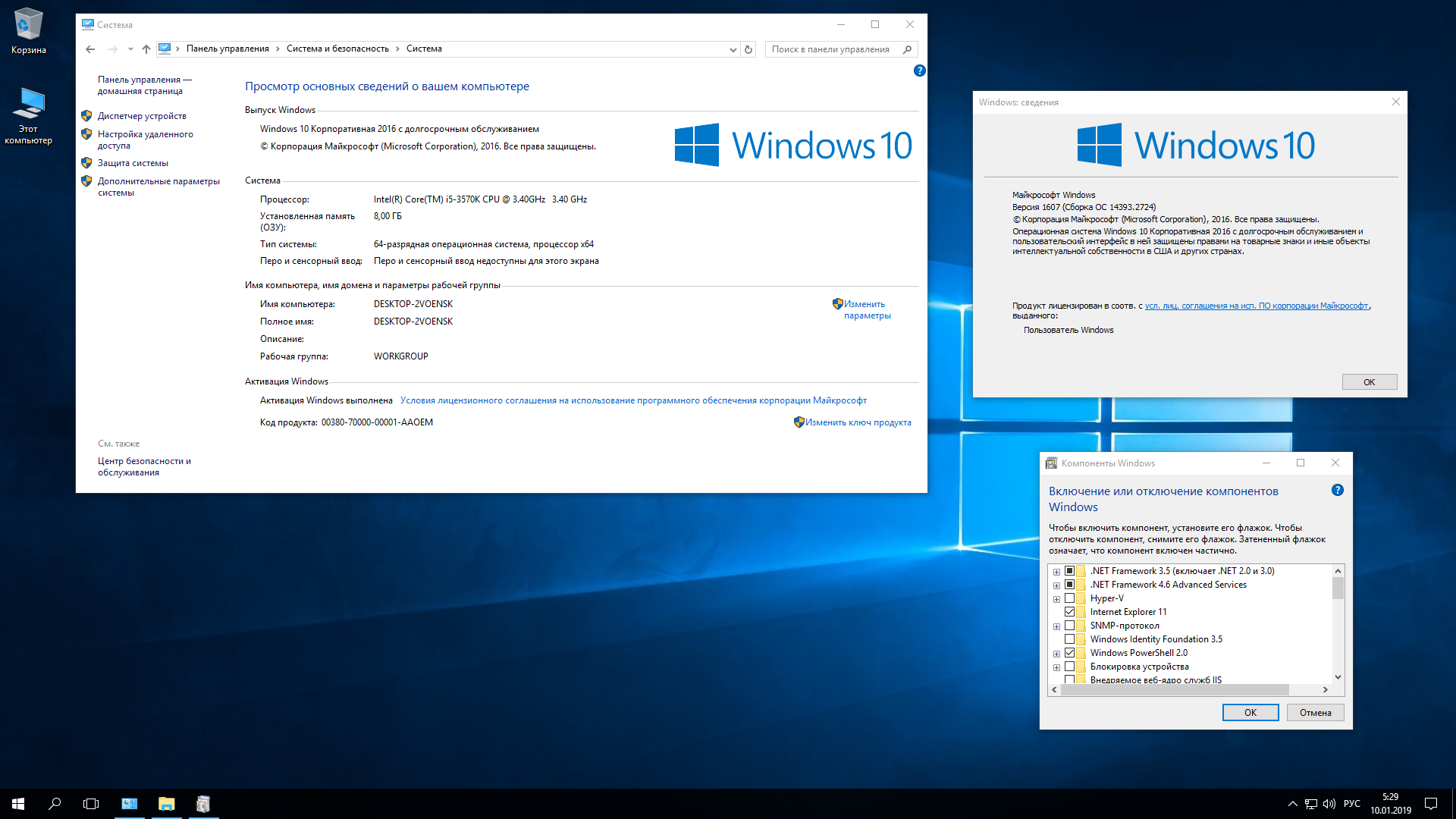The height and width of the screenshot is (819, 1456).
Task: Click the vertical scrollbar down arrow in features list
Action: pos(1338,677)
